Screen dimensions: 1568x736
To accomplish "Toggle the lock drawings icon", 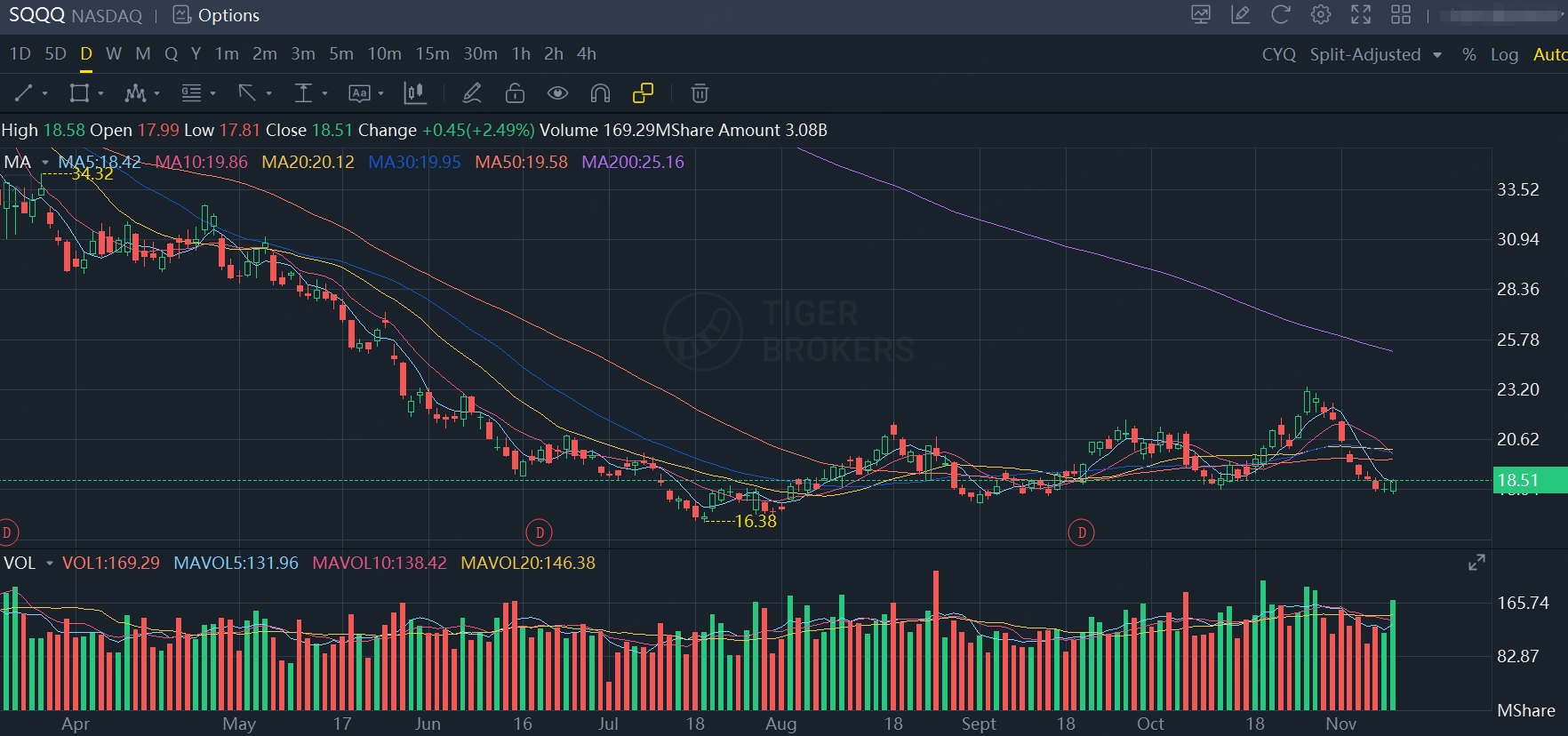I will (x=515, y=93).
